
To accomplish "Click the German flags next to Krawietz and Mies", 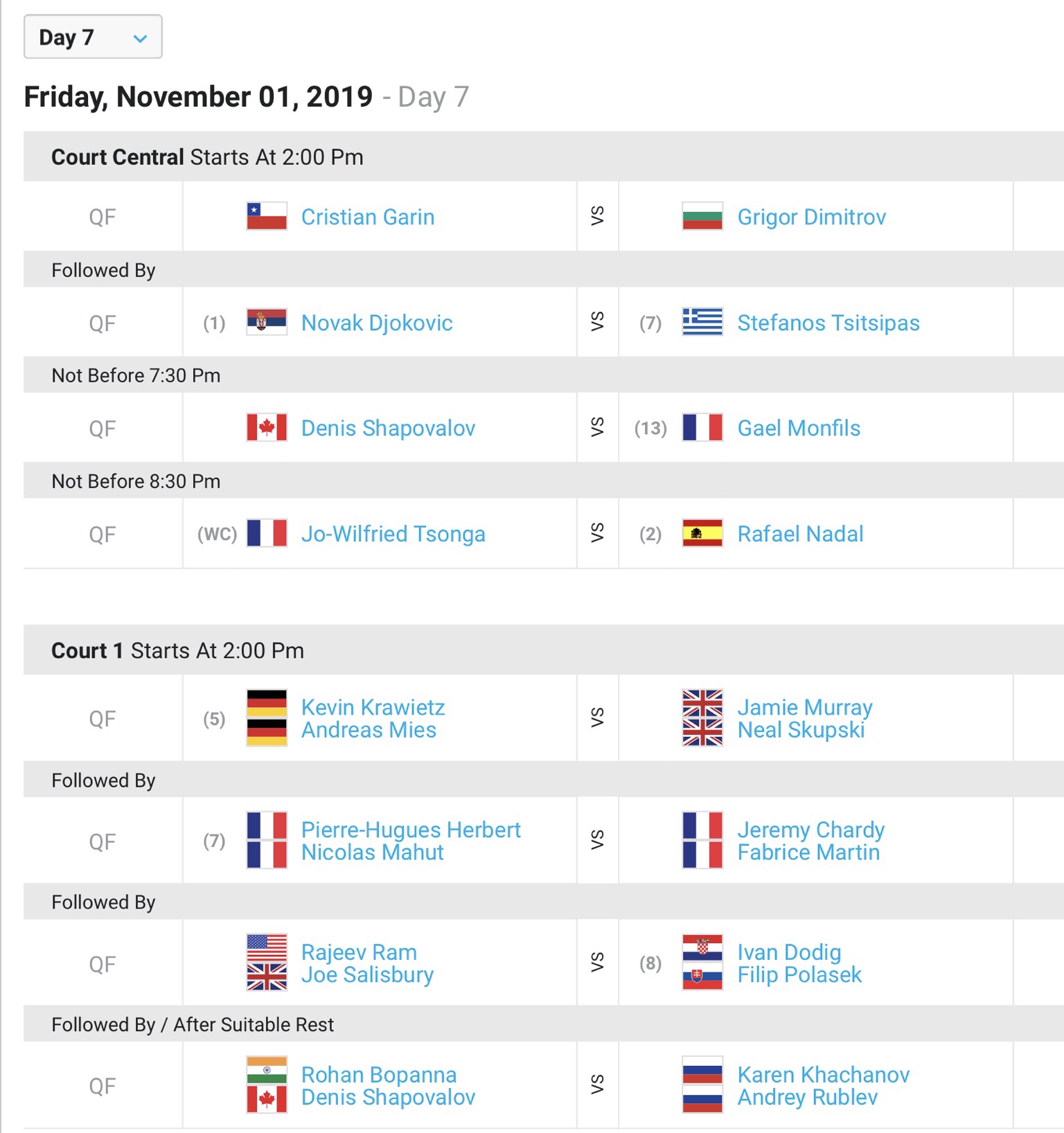I will pos(267,717).
